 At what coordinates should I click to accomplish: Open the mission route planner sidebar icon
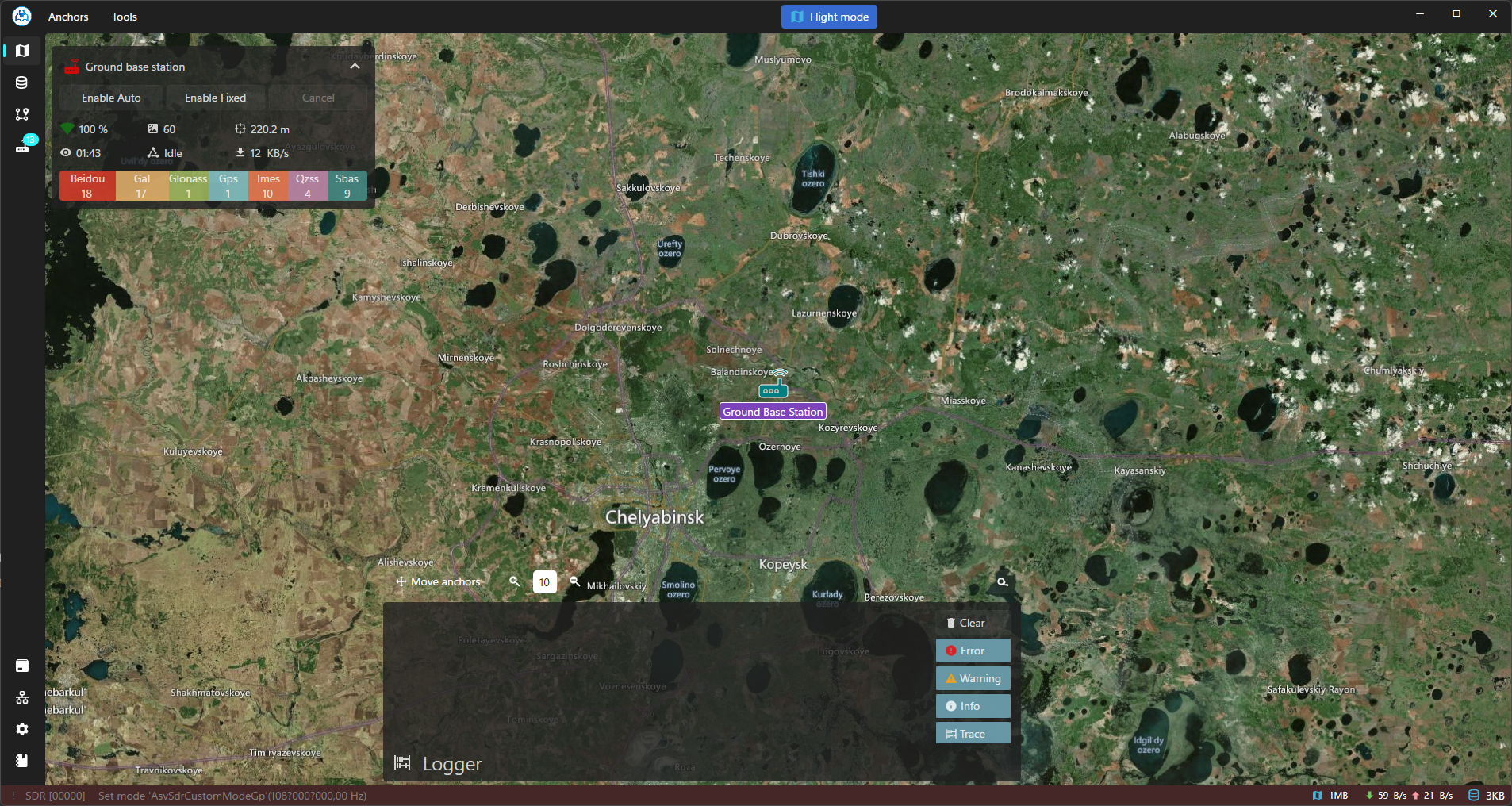coord(22,114)
